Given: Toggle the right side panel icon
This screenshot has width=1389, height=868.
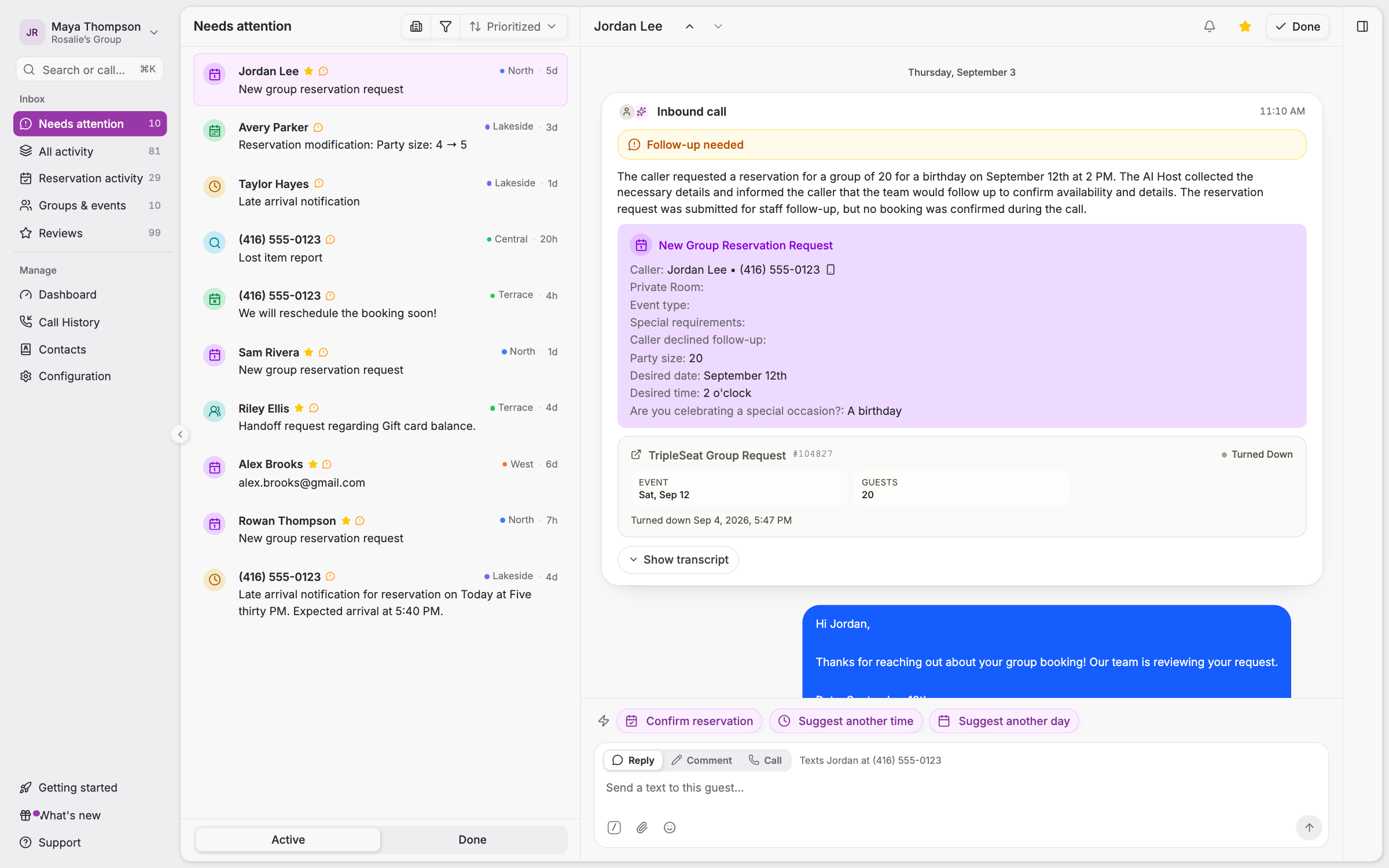Looking at the screenshot, I should pos(1362,27).
